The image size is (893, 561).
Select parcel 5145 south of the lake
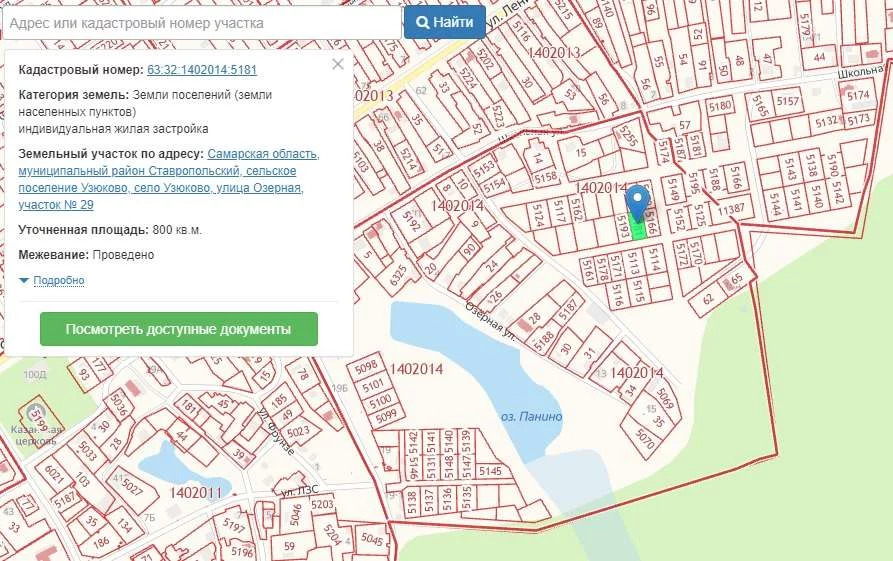pos(490,471)
